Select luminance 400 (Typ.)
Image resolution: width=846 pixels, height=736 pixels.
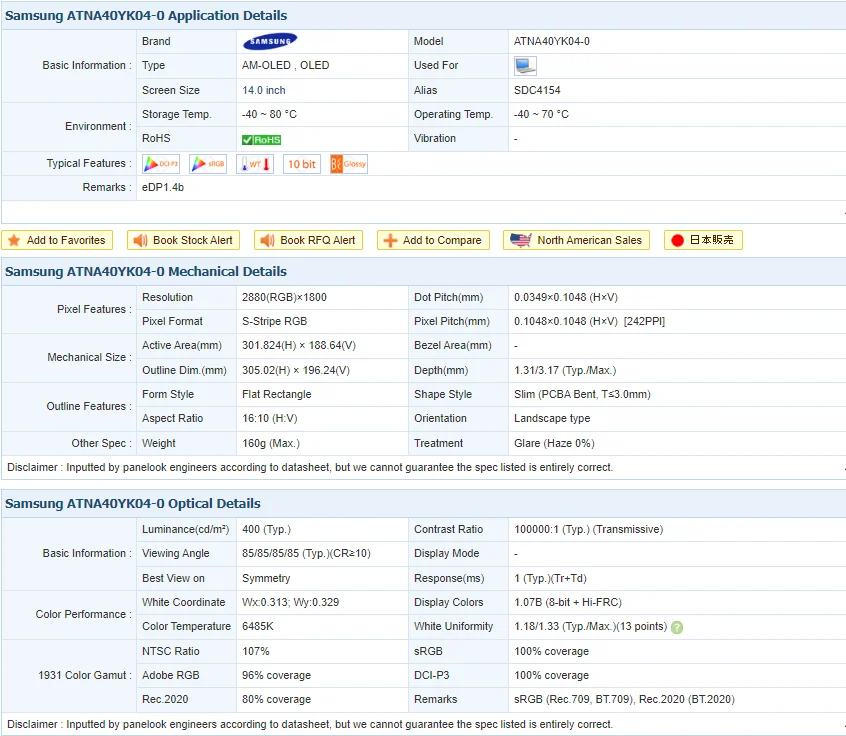[267, 529]
